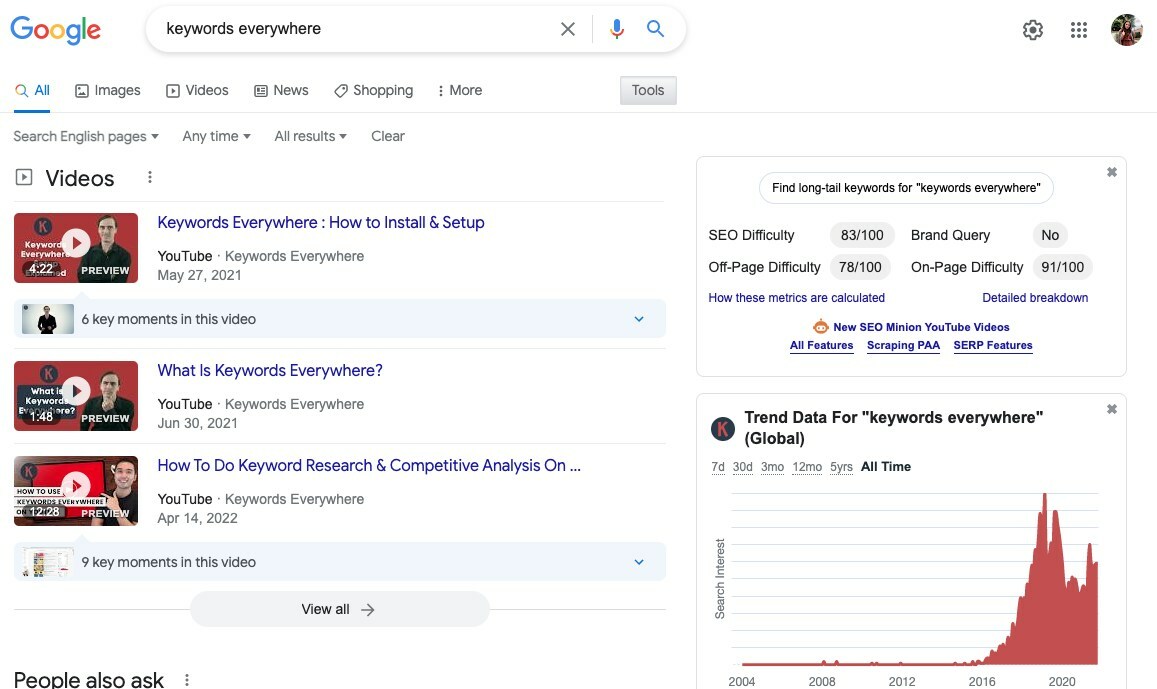Click Find long-tail keywords button
The width and height of the screenshot is (1157, 689).
point(906,188)
